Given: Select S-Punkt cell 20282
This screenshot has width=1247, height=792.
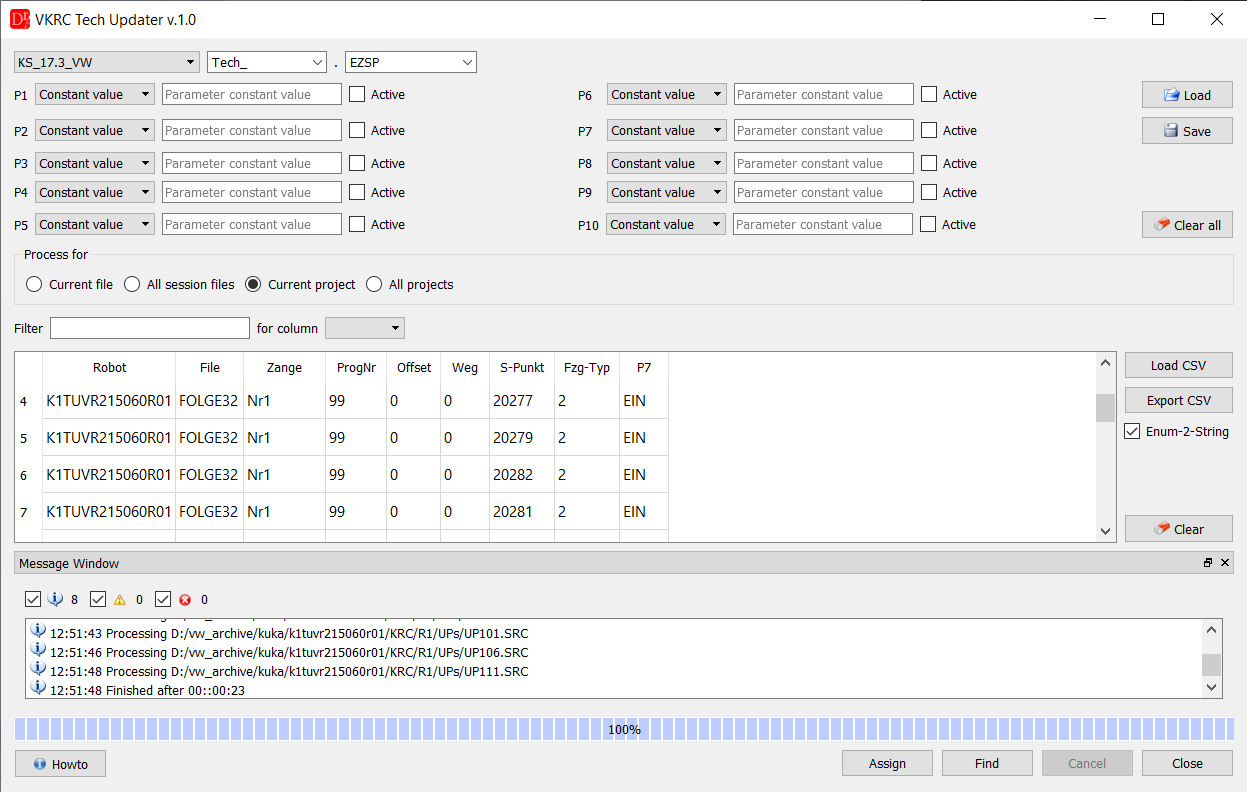Looking at the screenshot, I should (x=522, y=475).
